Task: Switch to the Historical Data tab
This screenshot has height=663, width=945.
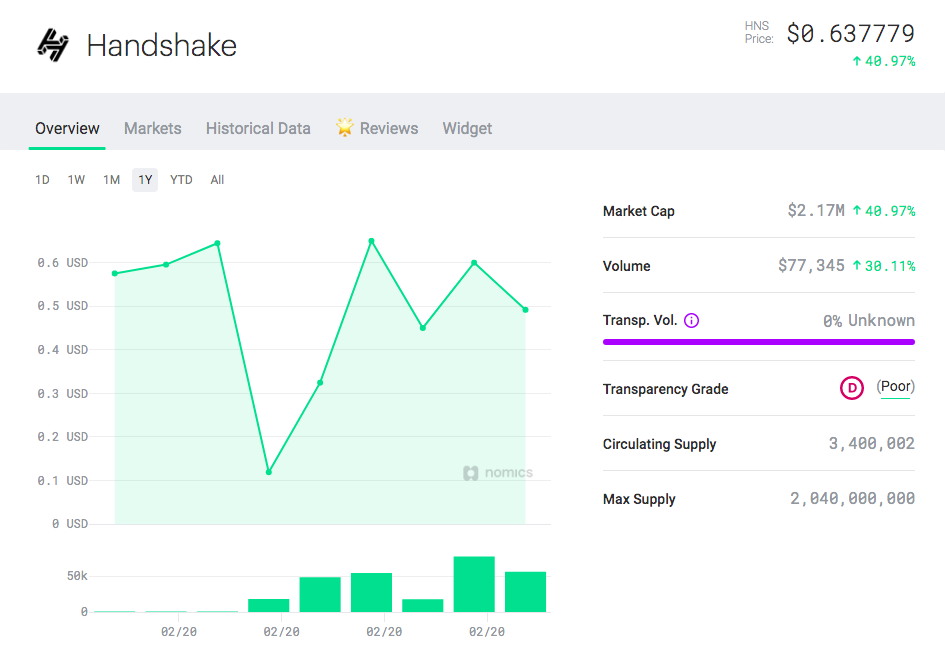Action: coord(258,128)
